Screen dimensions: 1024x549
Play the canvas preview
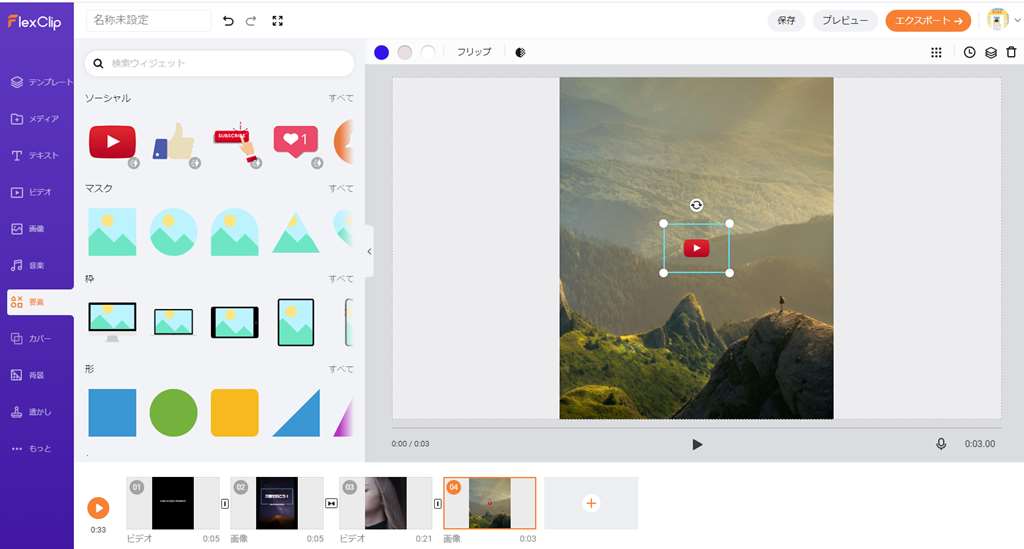(697, 444)
